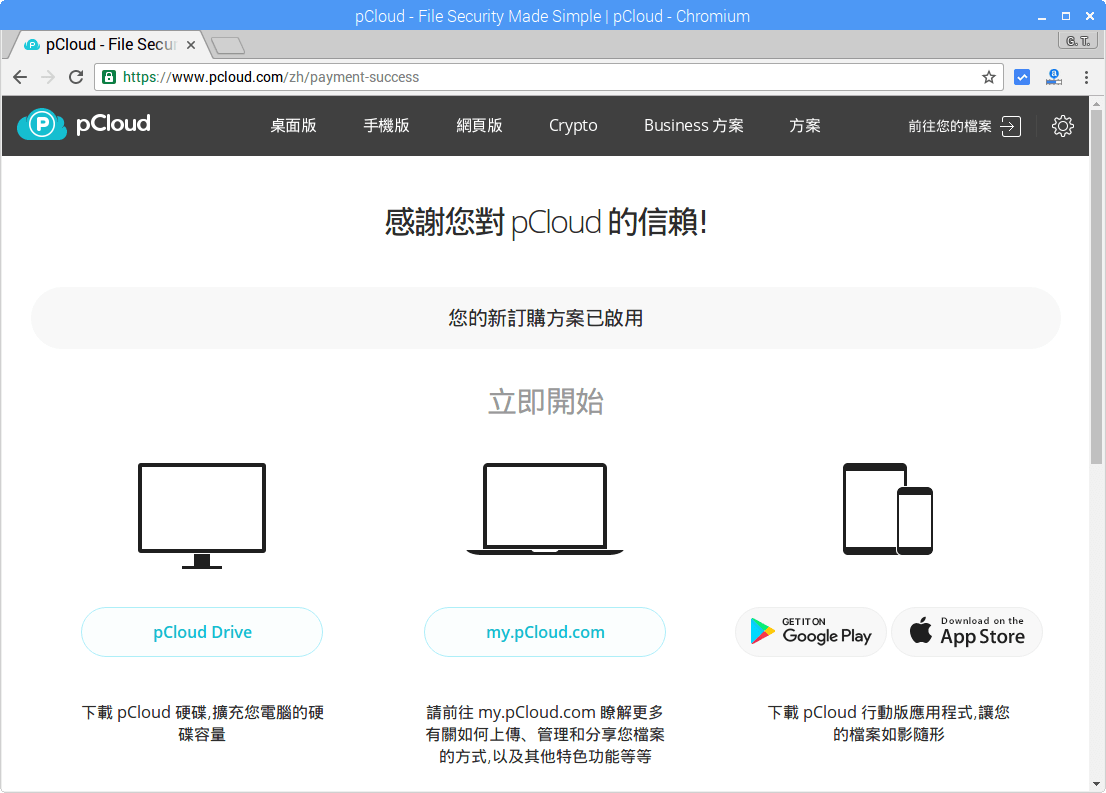
Task: Click the tablet and phone illustration for mobile apps
Action: 887,507
